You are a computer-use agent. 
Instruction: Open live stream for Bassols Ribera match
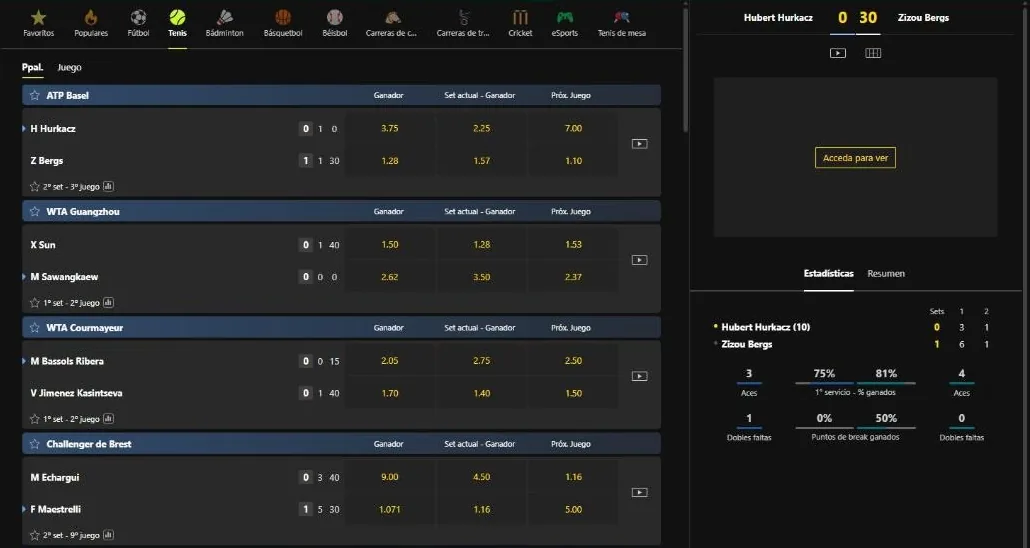639,377
